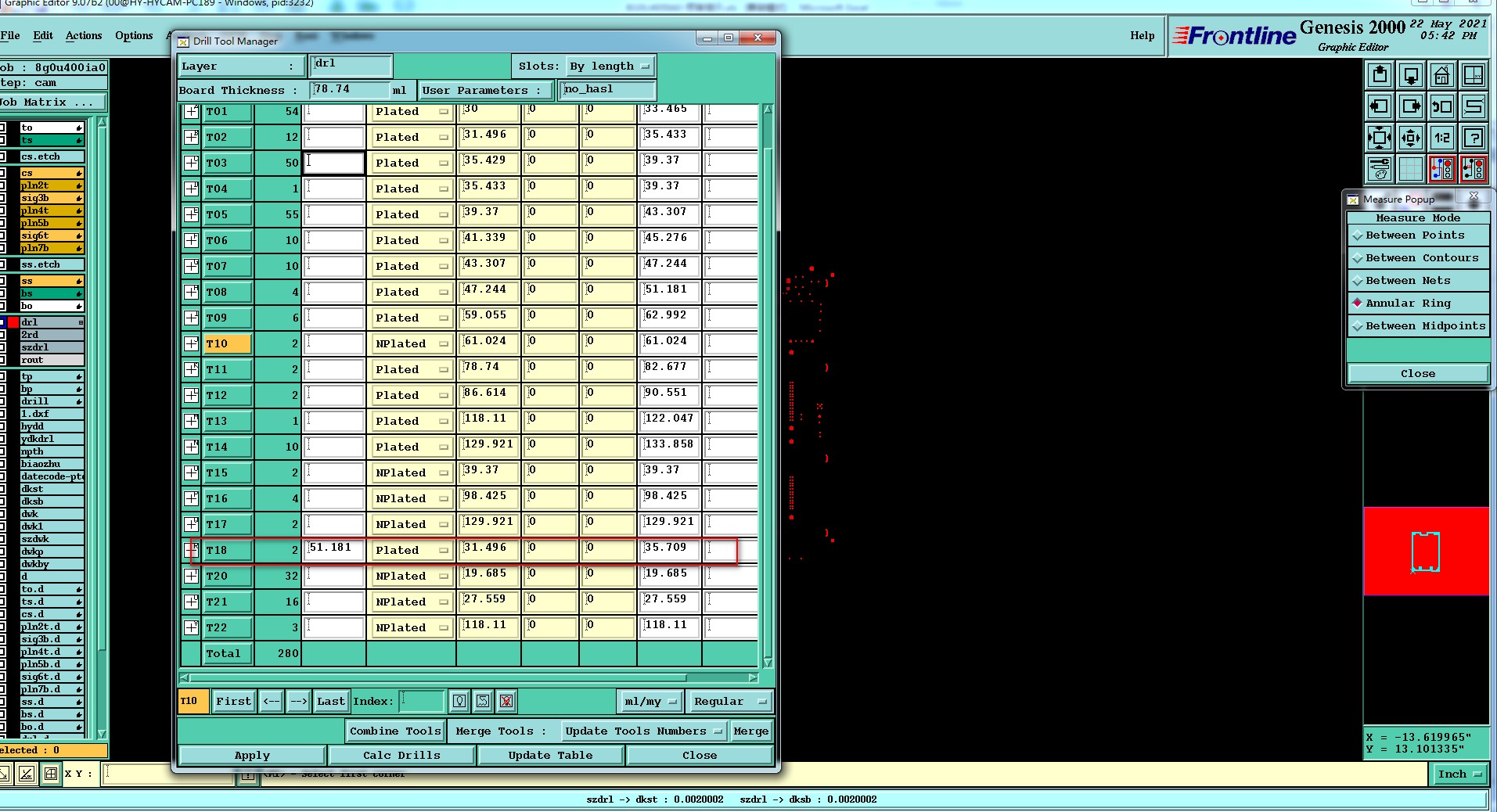Click the Index input field
Viewport: 1497px width, 812px height.
422,701
